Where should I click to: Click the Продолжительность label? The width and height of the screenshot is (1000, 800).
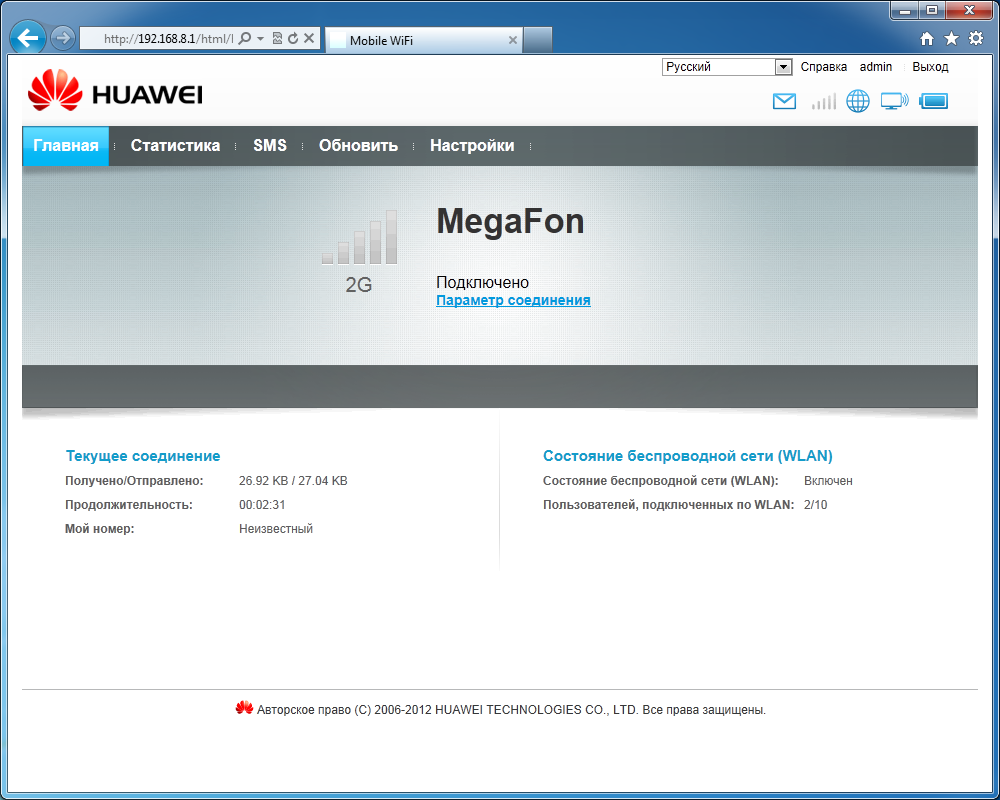point(129,505)
